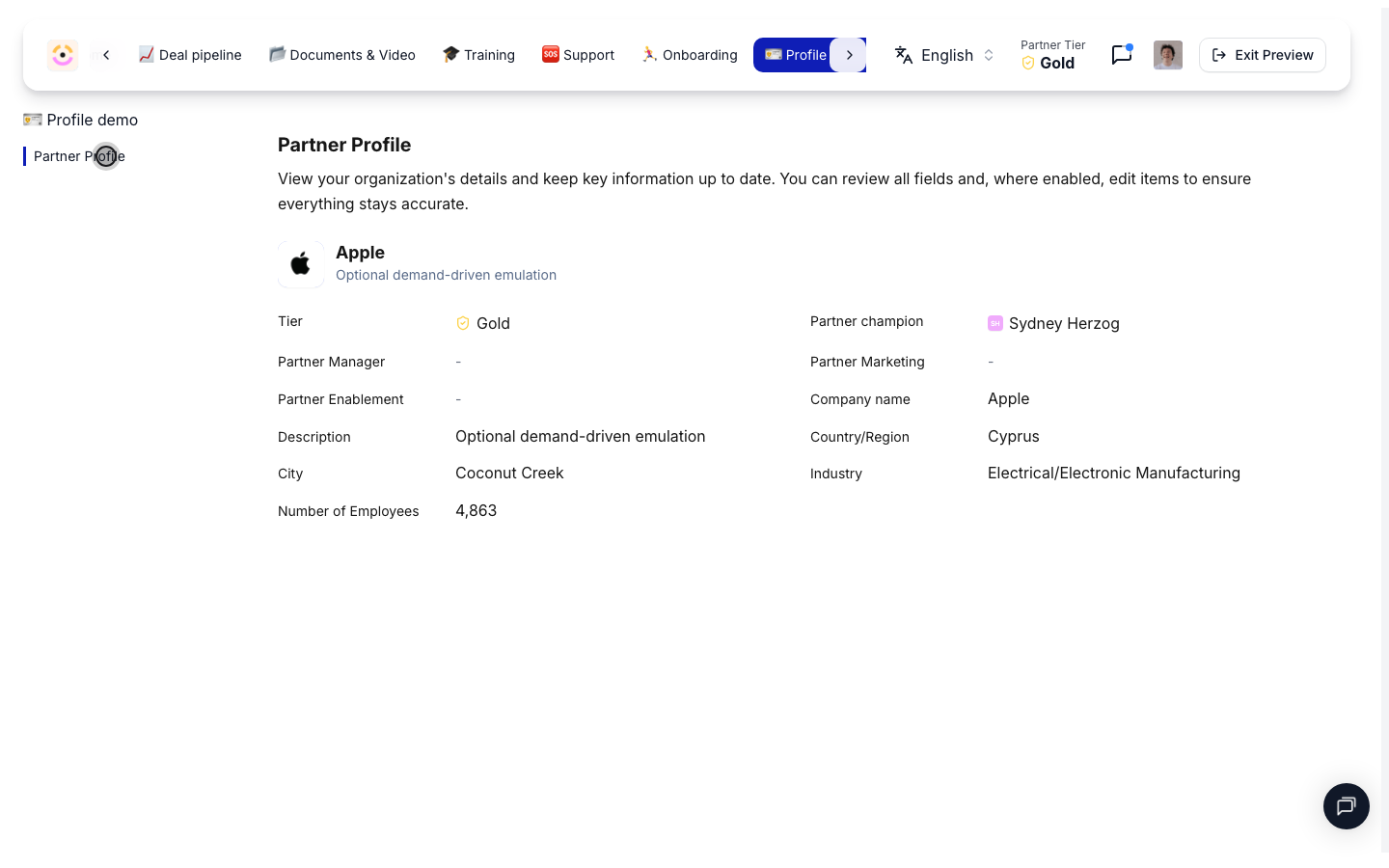The width and height of the screenshot is (1389, 868).
Task: Click the translate language icon
Action: (x=904, y=55)
